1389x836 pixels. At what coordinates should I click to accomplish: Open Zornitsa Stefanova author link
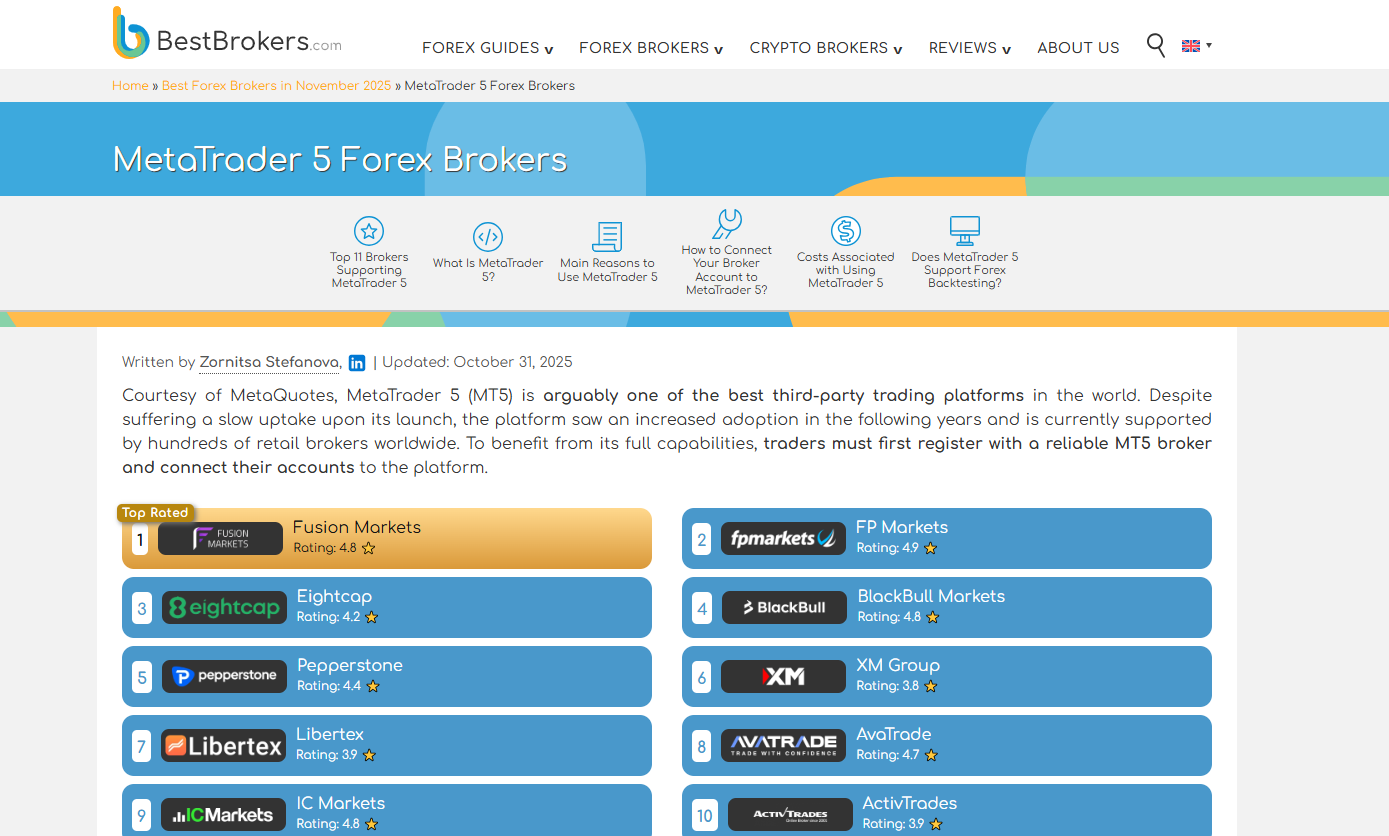(270, 362)
